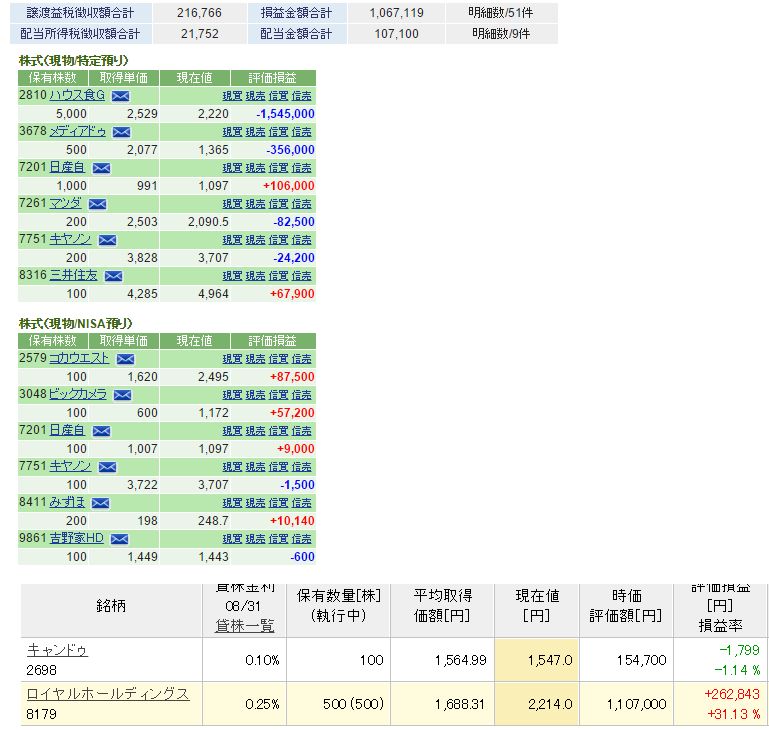Select the envelope icon next to 三井住友
Screen dimensions: 769x730
[113, 276]
